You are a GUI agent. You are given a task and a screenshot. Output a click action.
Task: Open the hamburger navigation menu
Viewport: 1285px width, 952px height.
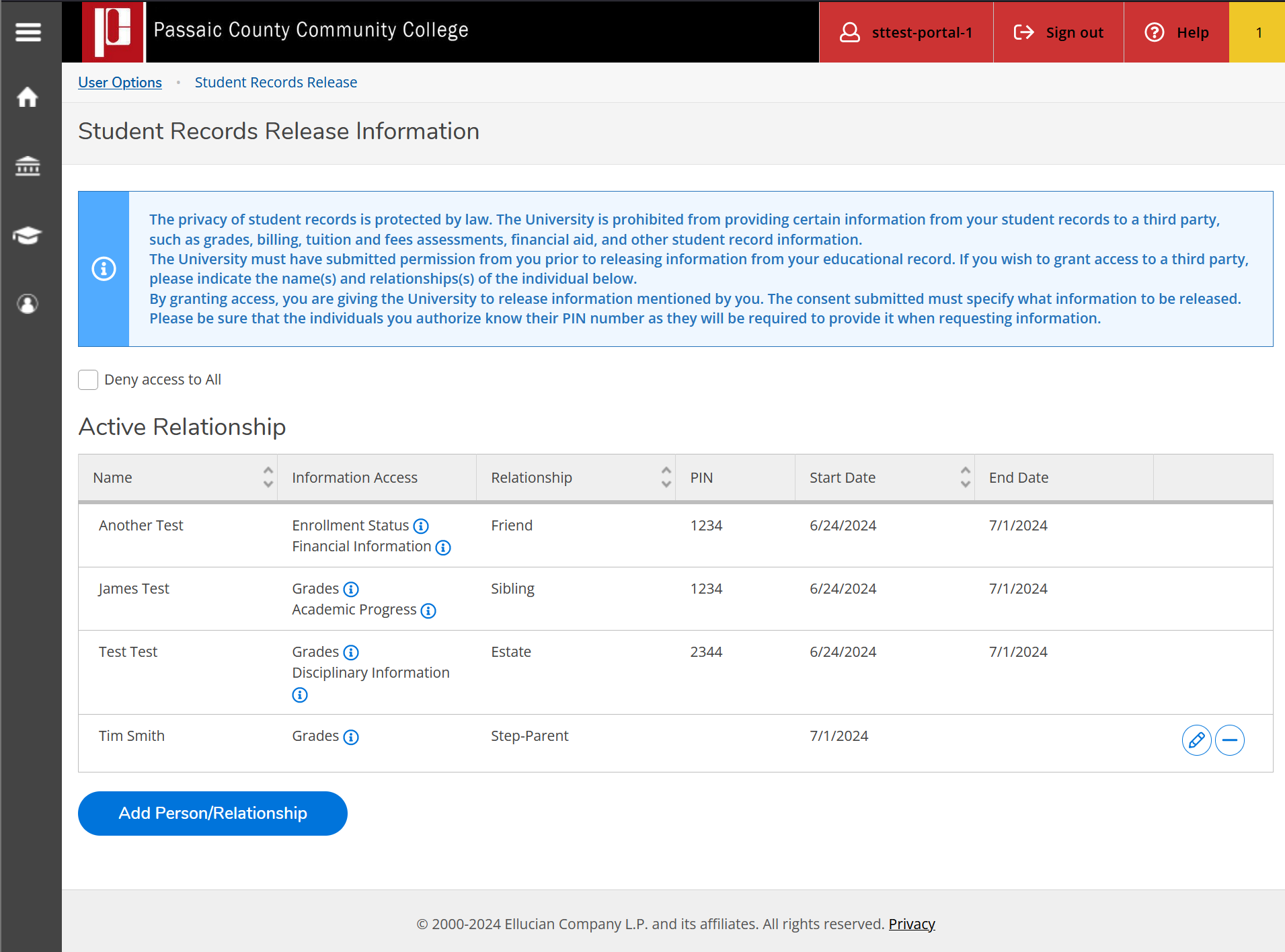point(28,32)
